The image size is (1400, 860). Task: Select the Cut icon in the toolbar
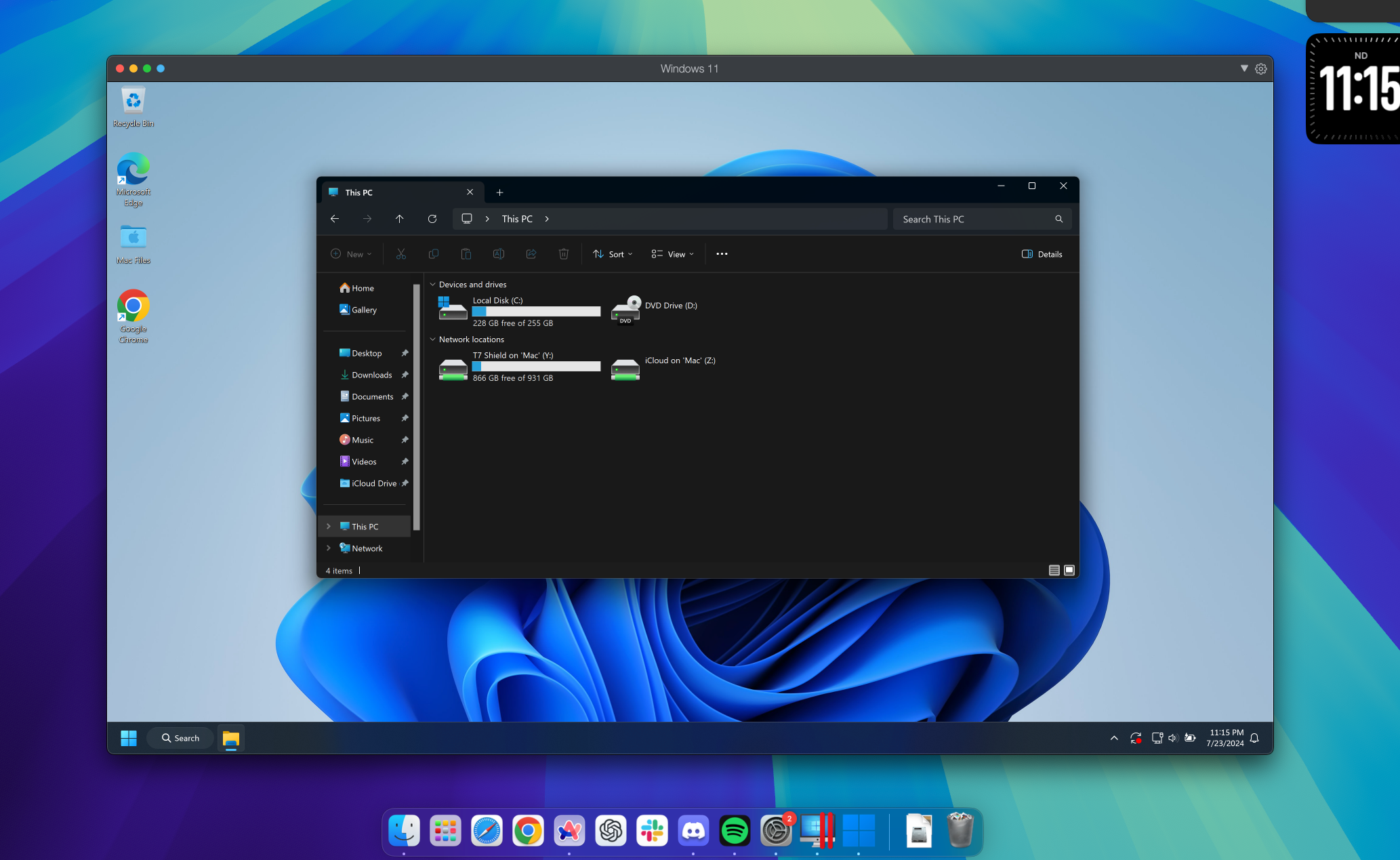[401, 253]
